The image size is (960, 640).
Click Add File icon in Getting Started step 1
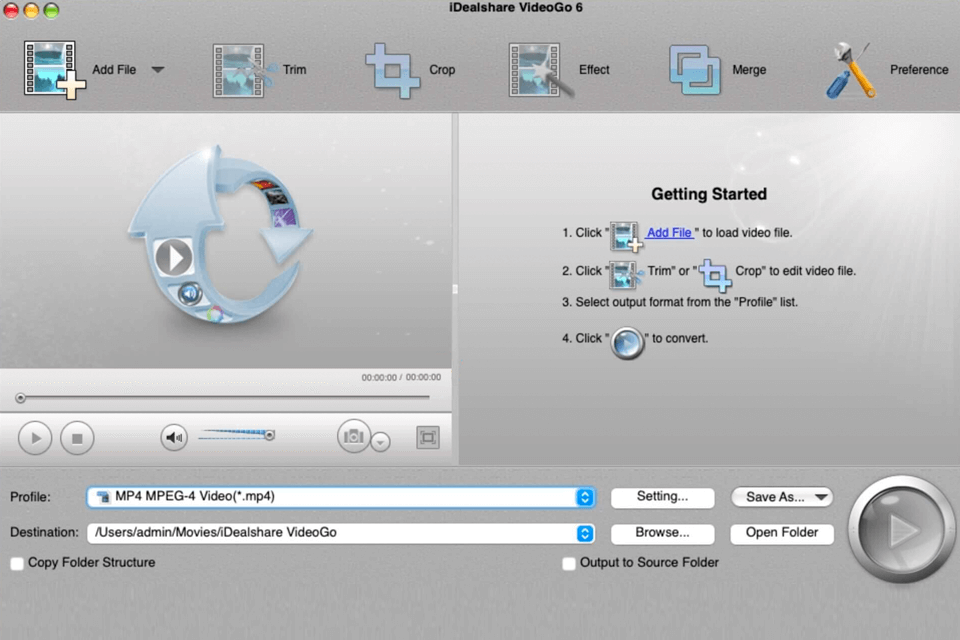point(626,237)
